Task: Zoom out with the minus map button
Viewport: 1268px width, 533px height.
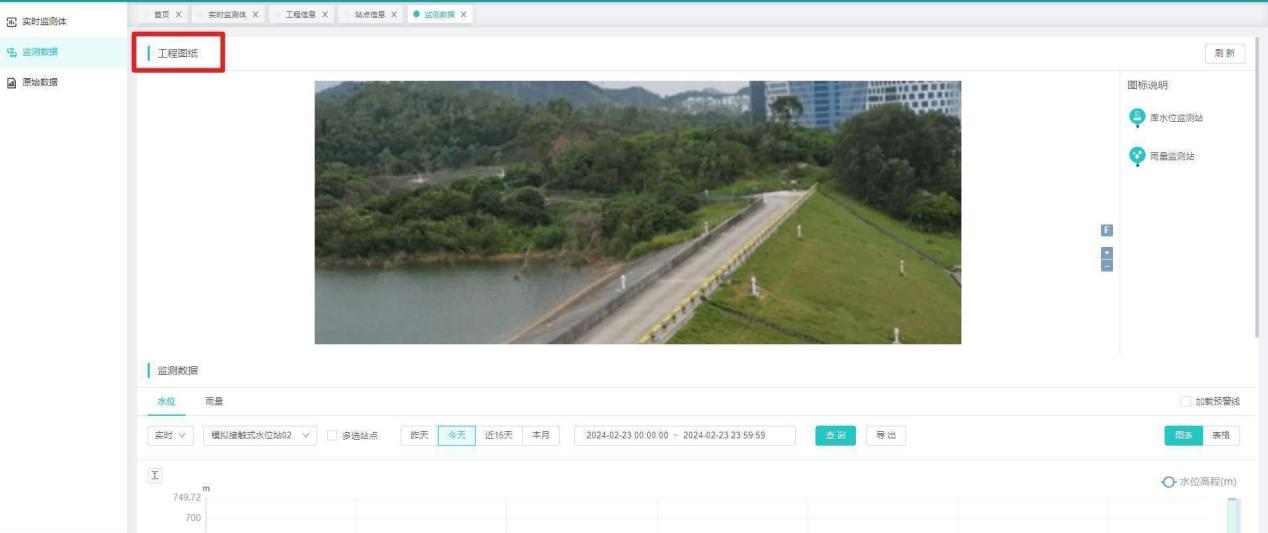Action: click(x=1106, y=265)
